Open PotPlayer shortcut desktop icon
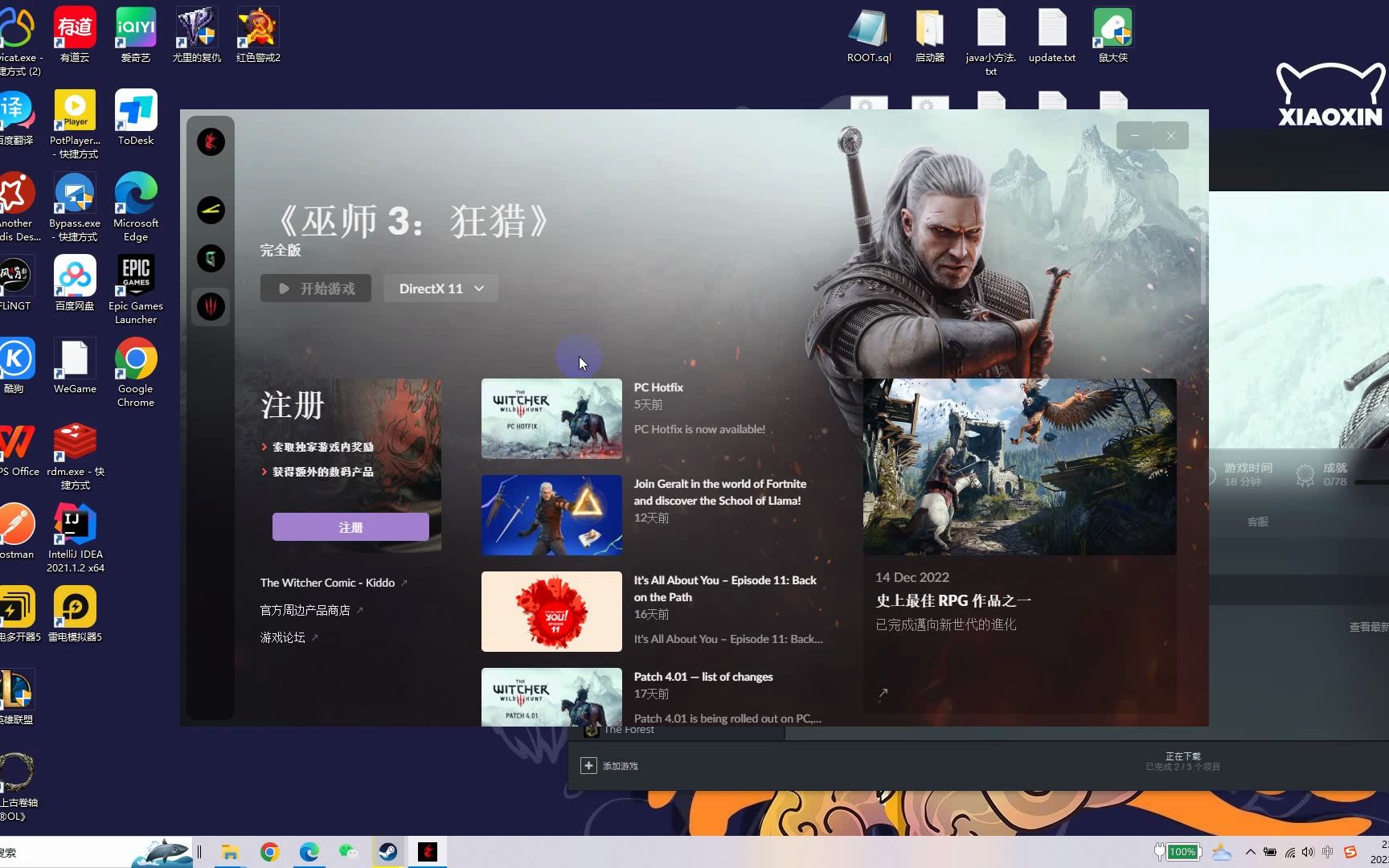Image resolution: width=1389 pixels, height=868 pixels. click(75, 124)
